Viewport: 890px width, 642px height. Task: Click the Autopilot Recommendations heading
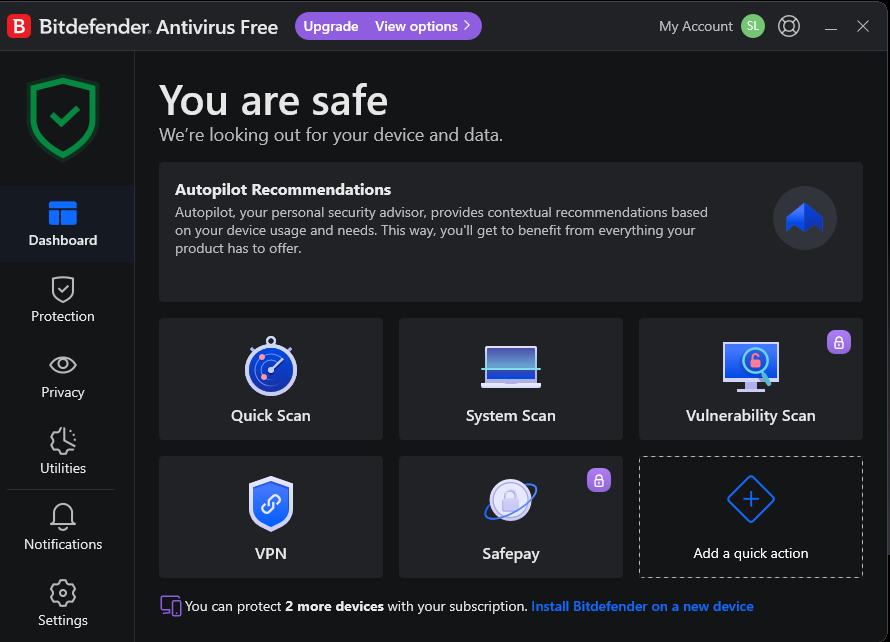coord(283,190)
